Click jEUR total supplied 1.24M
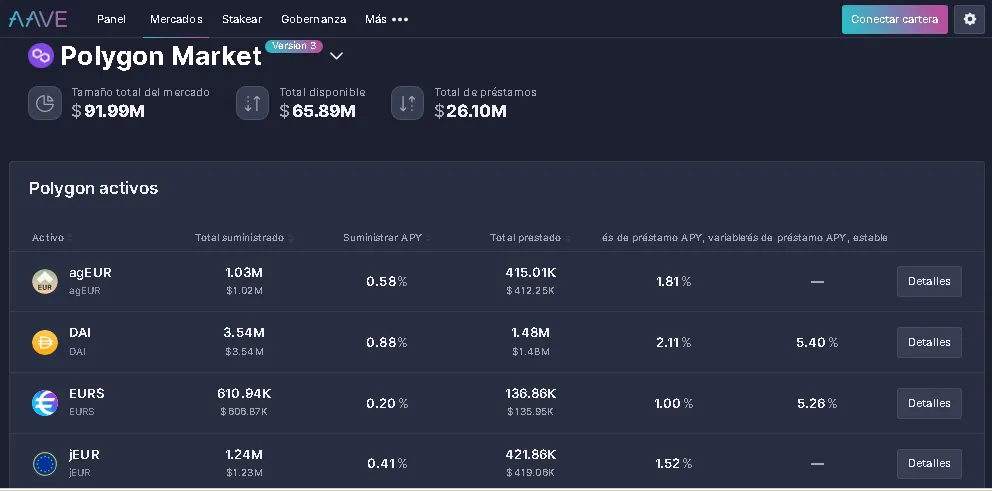Viewport: 992px width, 491px height. [x=244, y=454]
